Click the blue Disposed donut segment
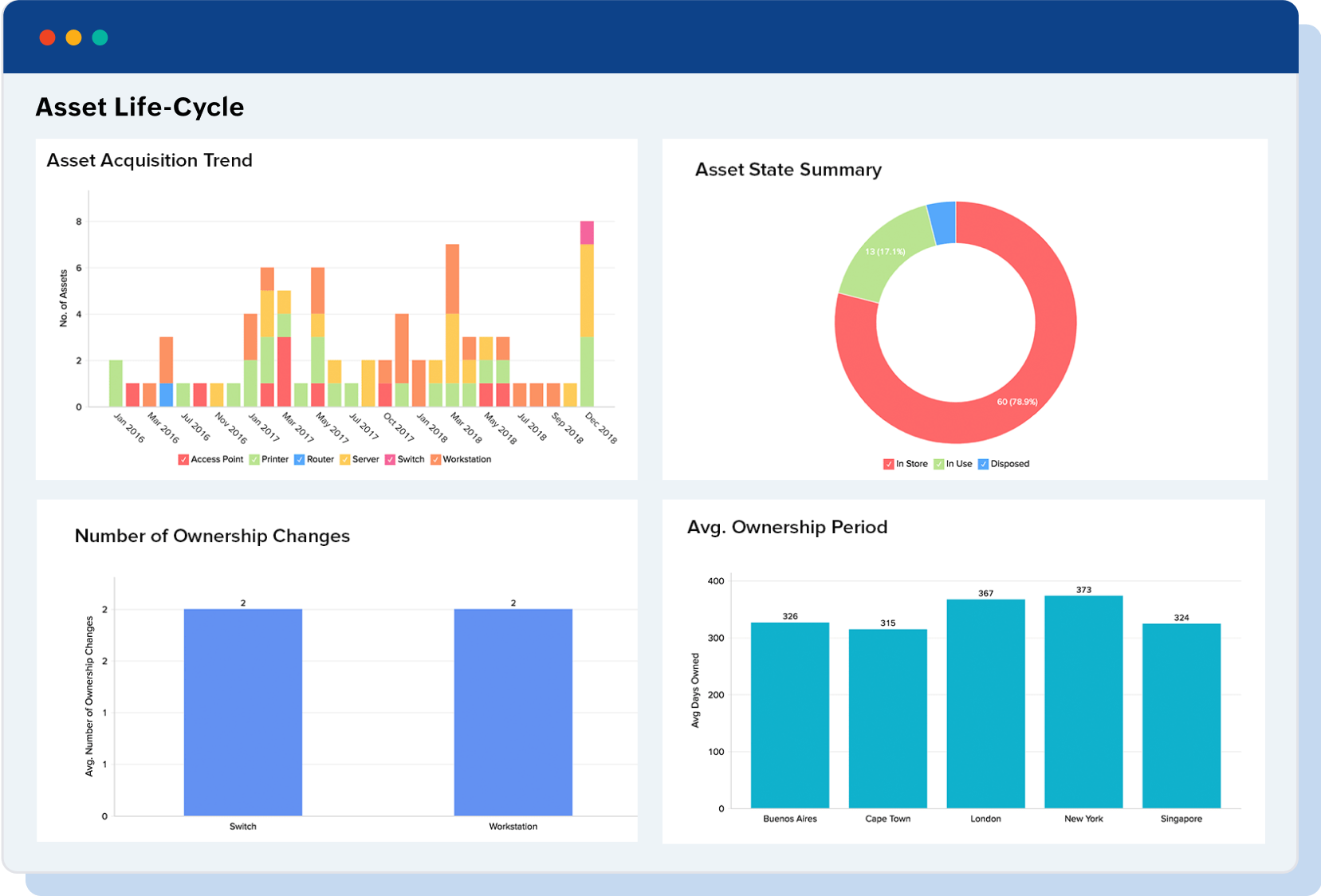1321x896 pixels. click(944, 222)
